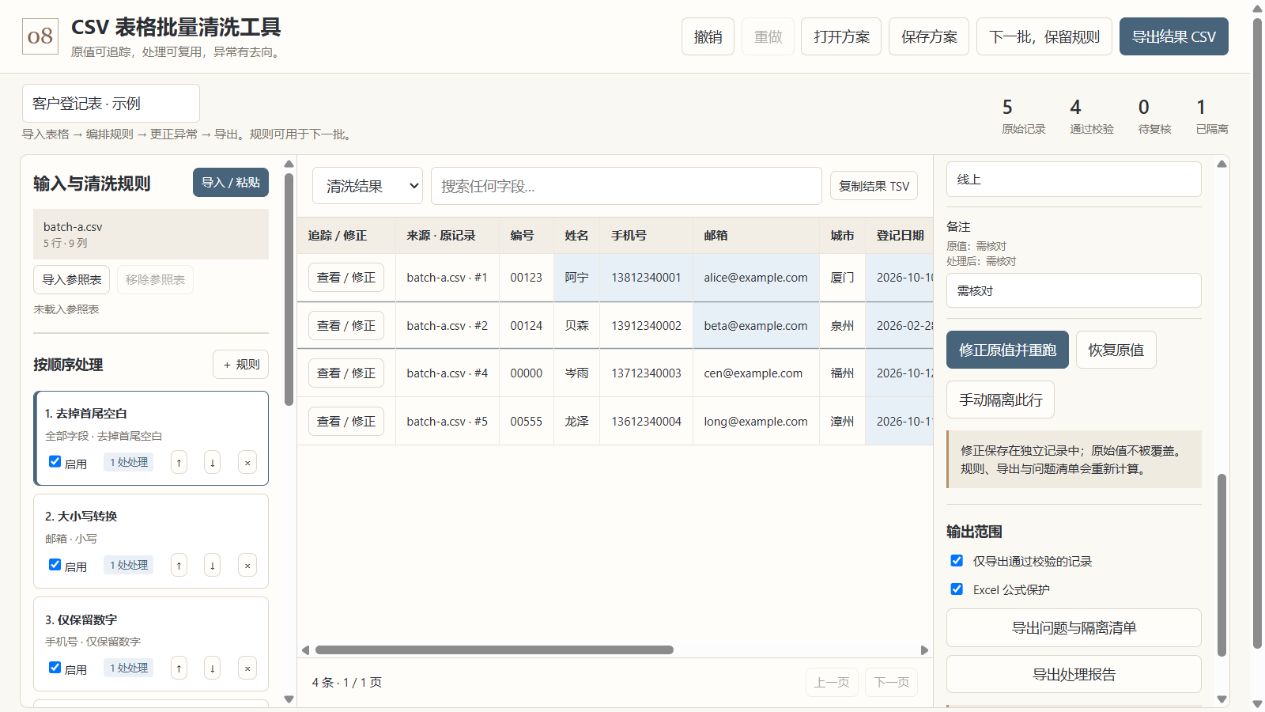Move rule 2 大小写转换 up

179,565
